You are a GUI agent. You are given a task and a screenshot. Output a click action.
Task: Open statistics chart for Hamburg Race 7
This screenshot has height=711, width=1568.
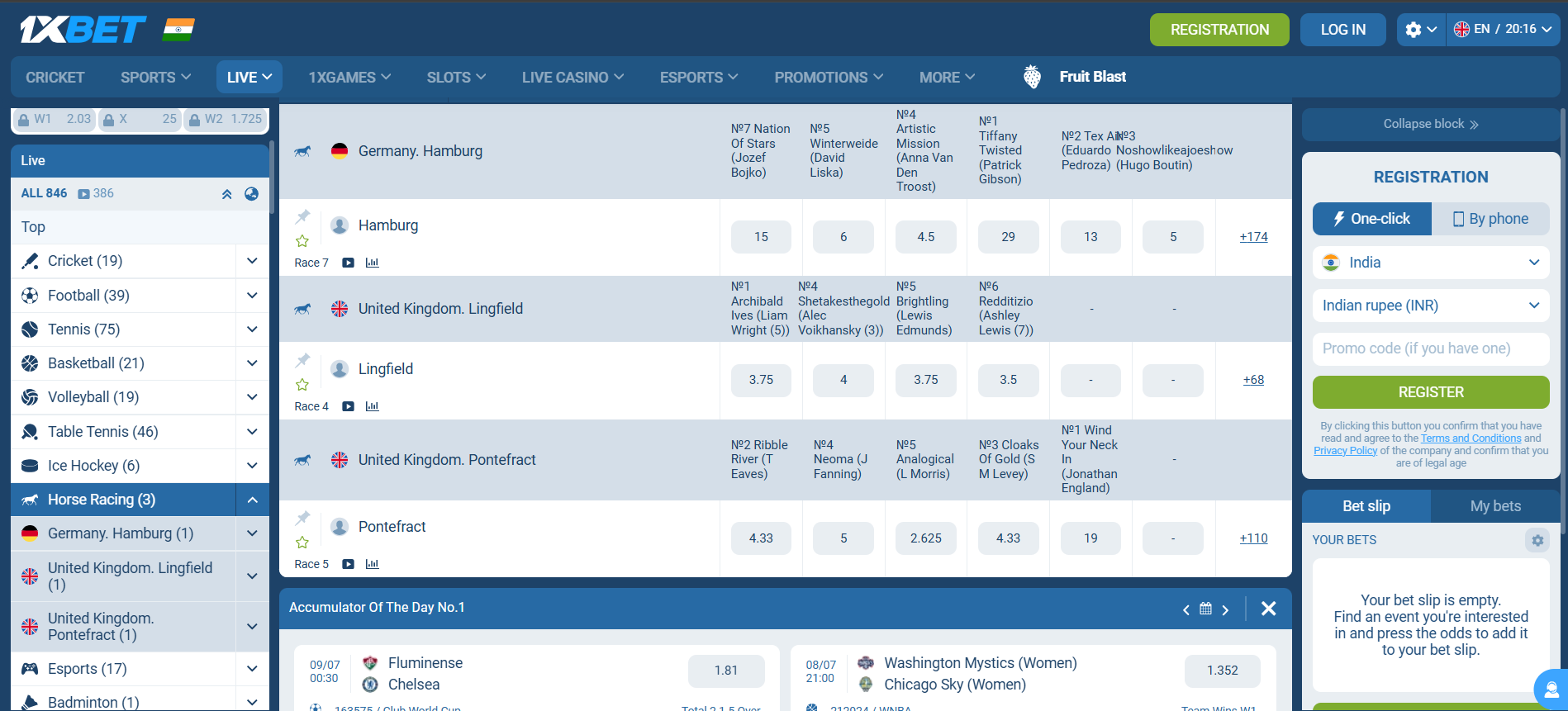tap(372, 263)
